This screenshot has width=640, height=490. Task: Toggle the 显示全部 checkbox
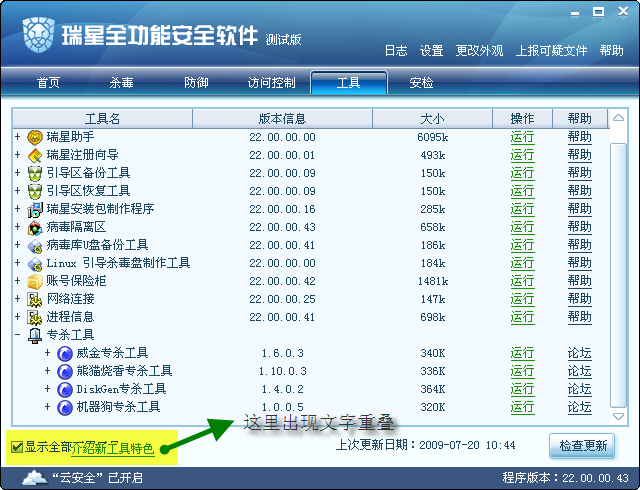17,447
